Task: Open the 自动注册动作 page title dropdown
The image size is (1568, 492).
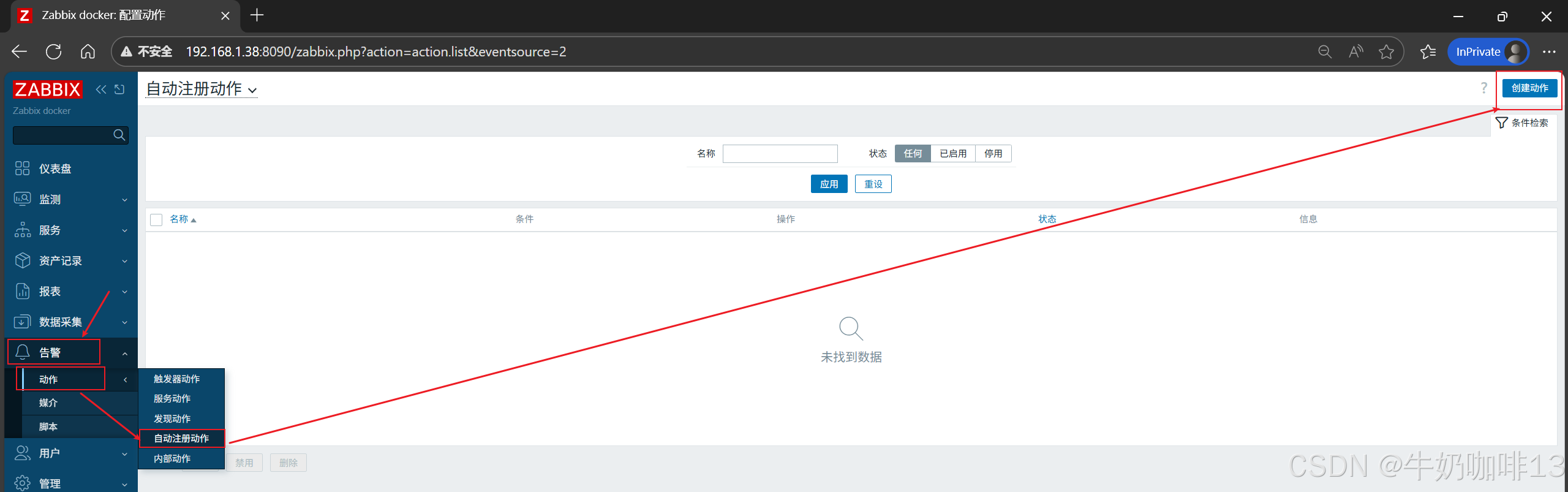Action: [x=202, y=89]
